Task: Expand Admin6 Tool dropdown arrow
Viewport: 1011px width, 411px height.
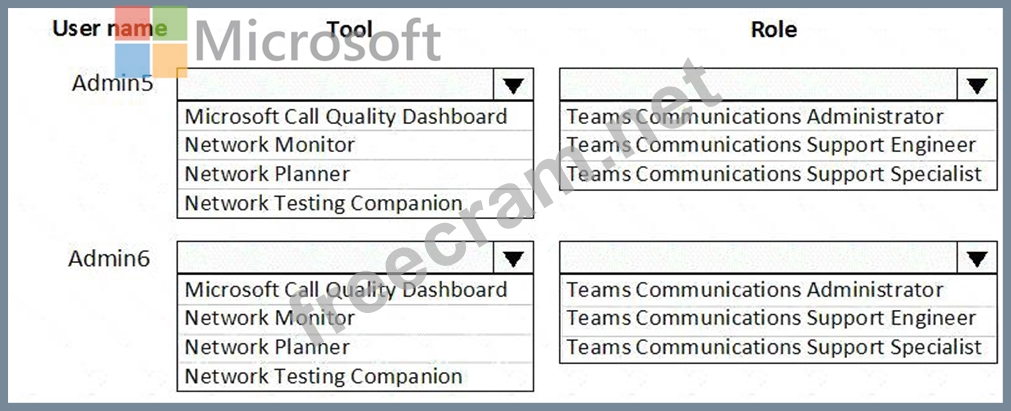Action: click(513, 258)
